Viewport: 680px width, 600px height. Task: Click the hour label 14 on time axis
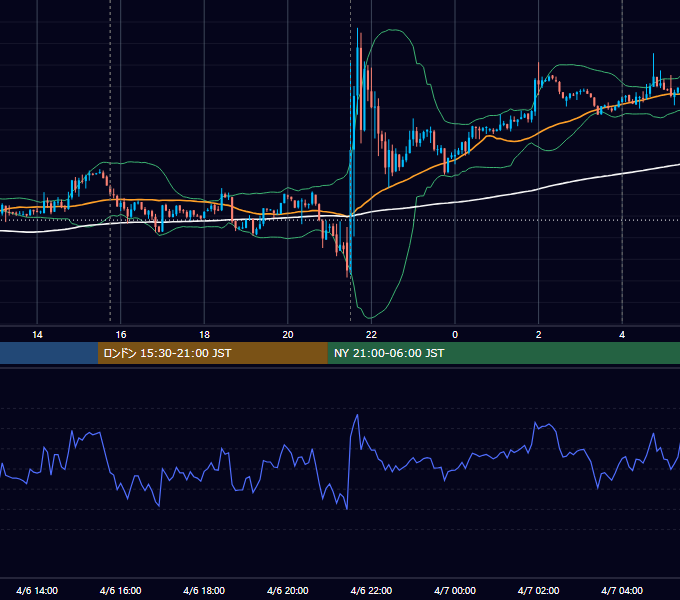pyautogui.click(x=37, y=335)
